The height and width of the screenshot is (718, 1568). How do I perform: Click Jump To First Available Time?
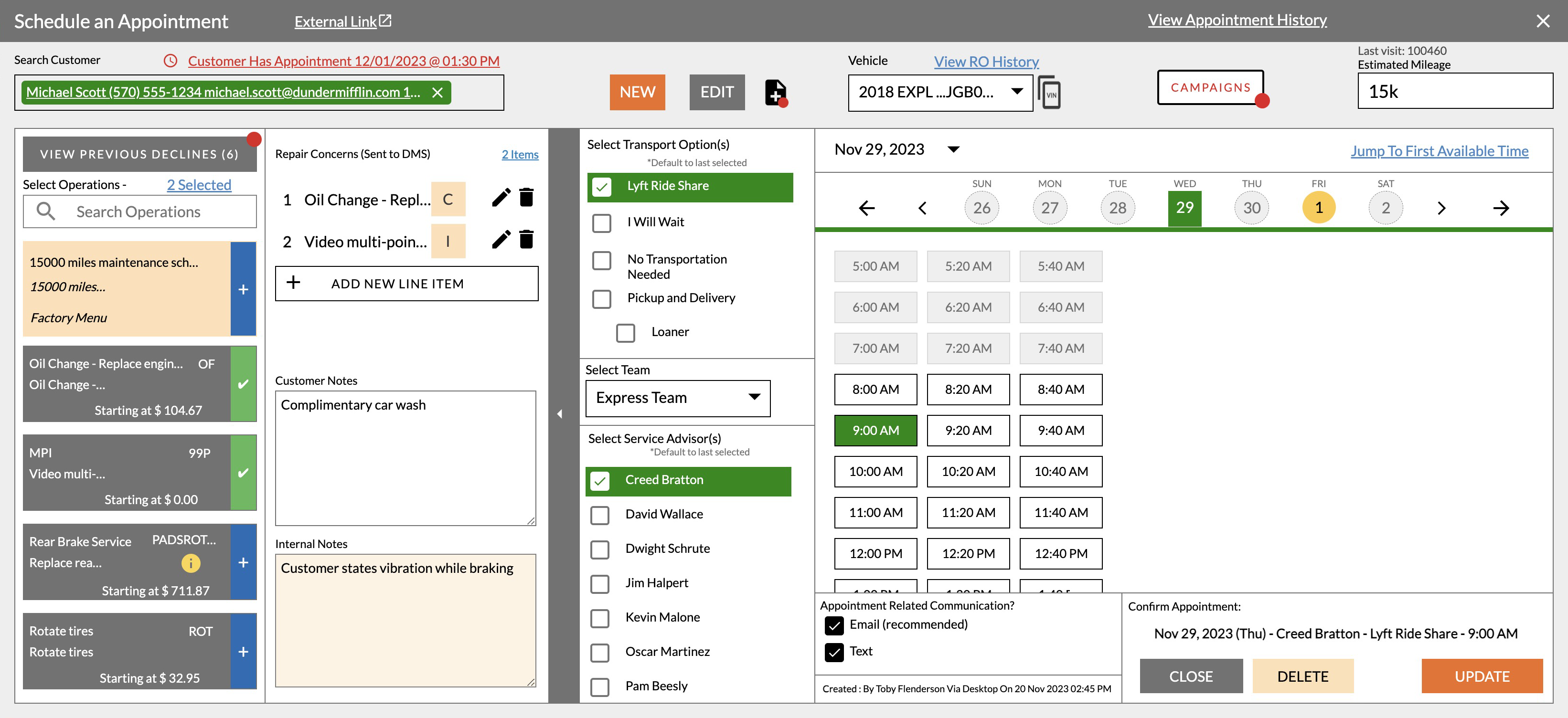coord(1440,151)
